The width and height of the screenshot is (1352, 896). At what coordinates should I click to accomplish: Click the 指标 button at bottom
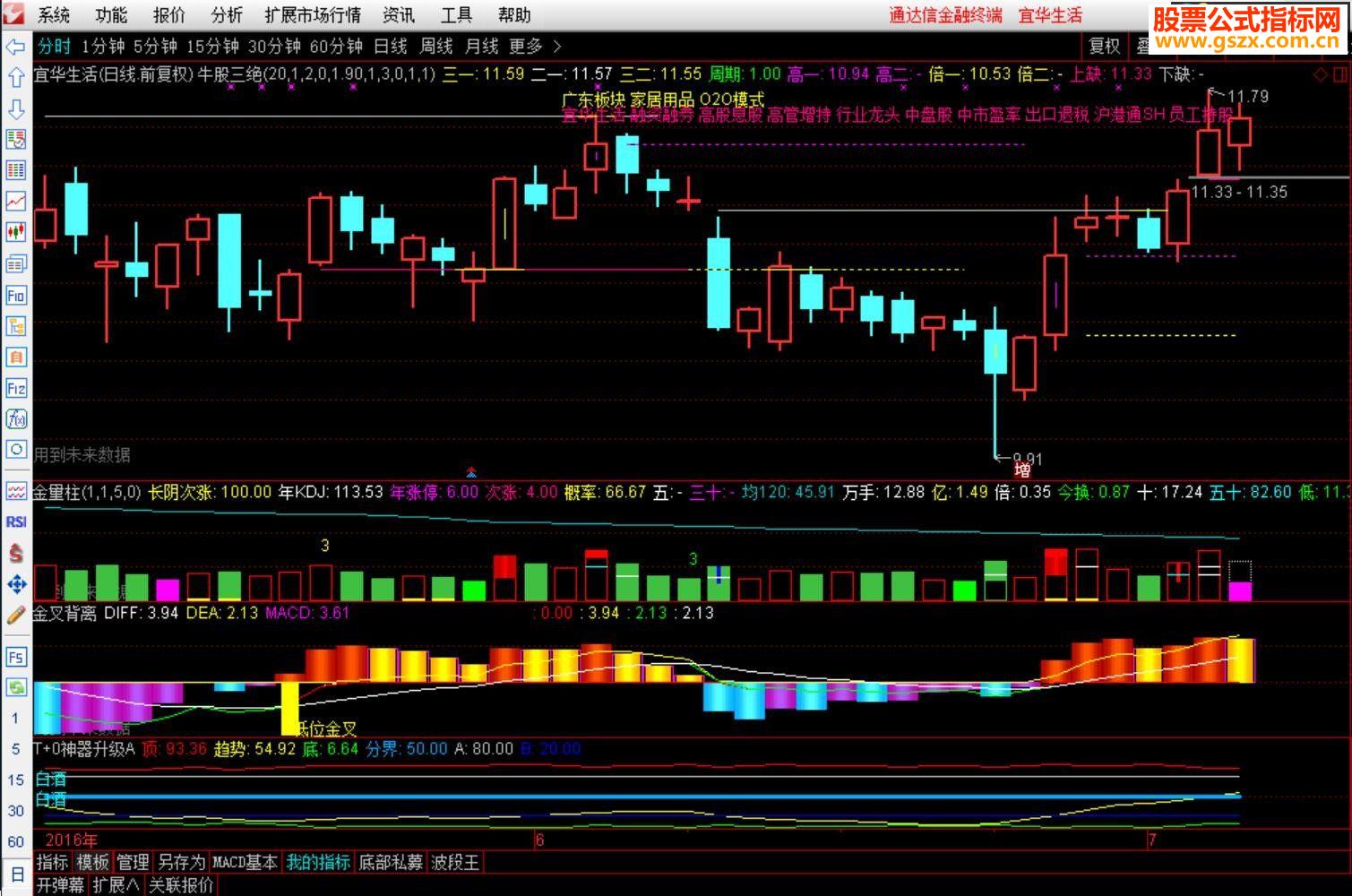click(x=52, y=863)
